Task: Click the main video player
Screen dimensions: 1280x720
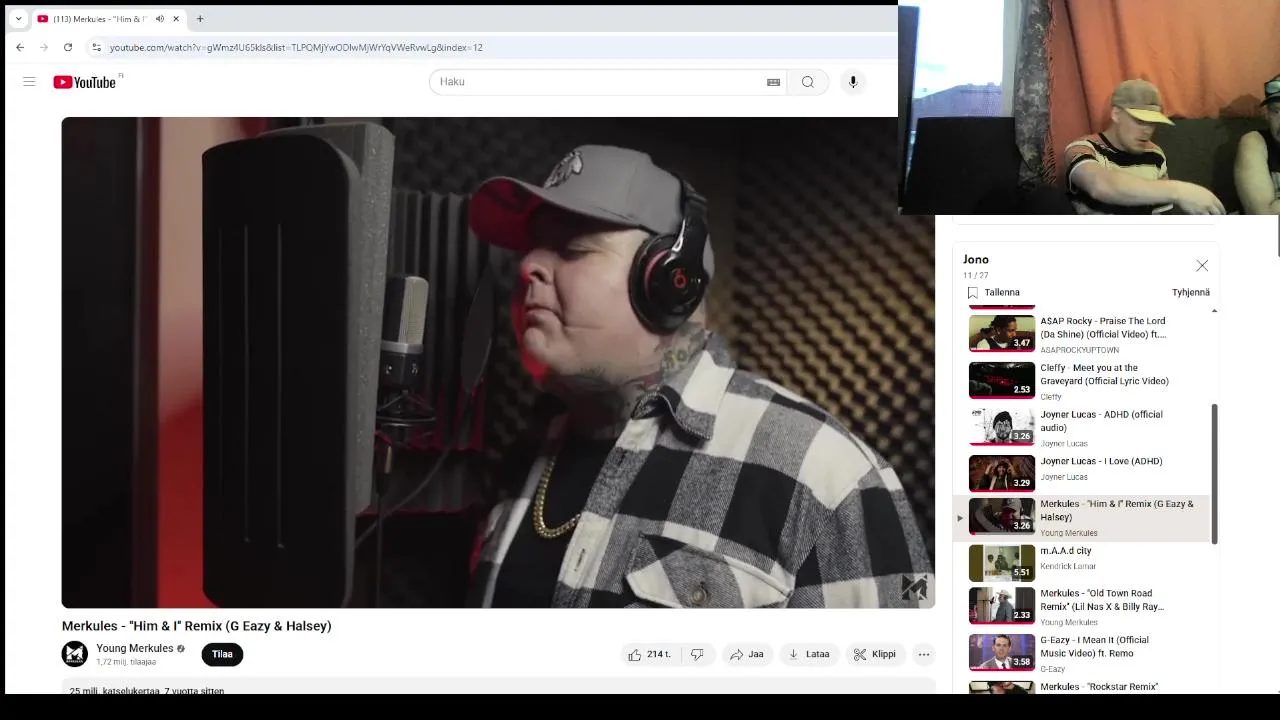Action: click(498, 362)
